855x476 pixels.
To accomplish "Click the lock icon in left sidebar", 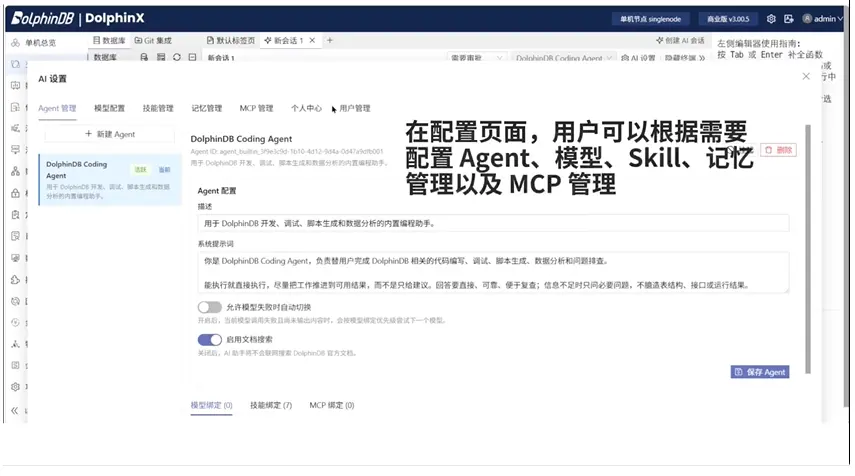I will point(15,193).
